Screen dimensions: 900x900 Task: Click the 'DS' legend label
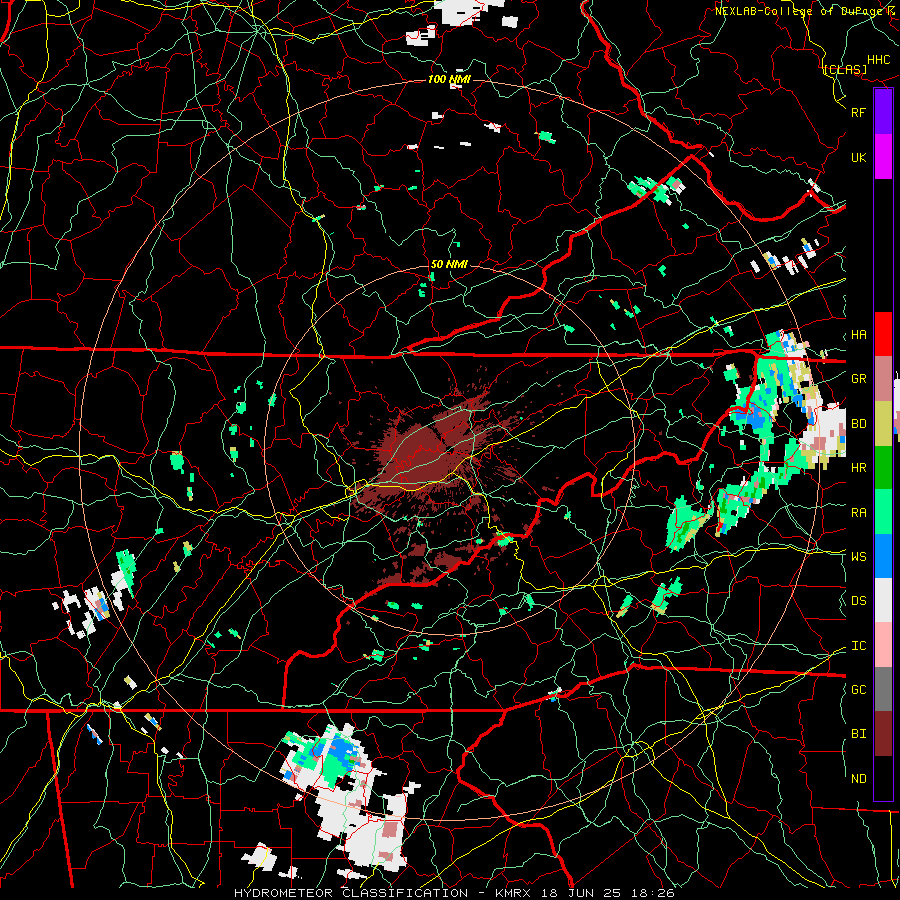pyautogui.click(x=859, y=601)
